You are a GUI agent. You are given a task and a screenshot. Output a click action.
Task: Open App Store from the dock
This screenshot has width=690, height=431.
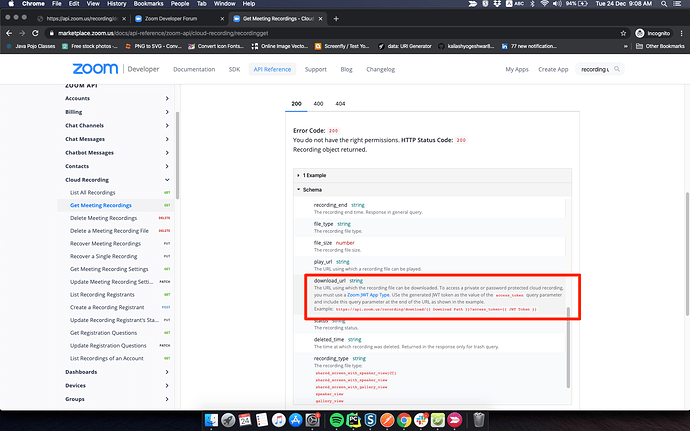point(295,420)
